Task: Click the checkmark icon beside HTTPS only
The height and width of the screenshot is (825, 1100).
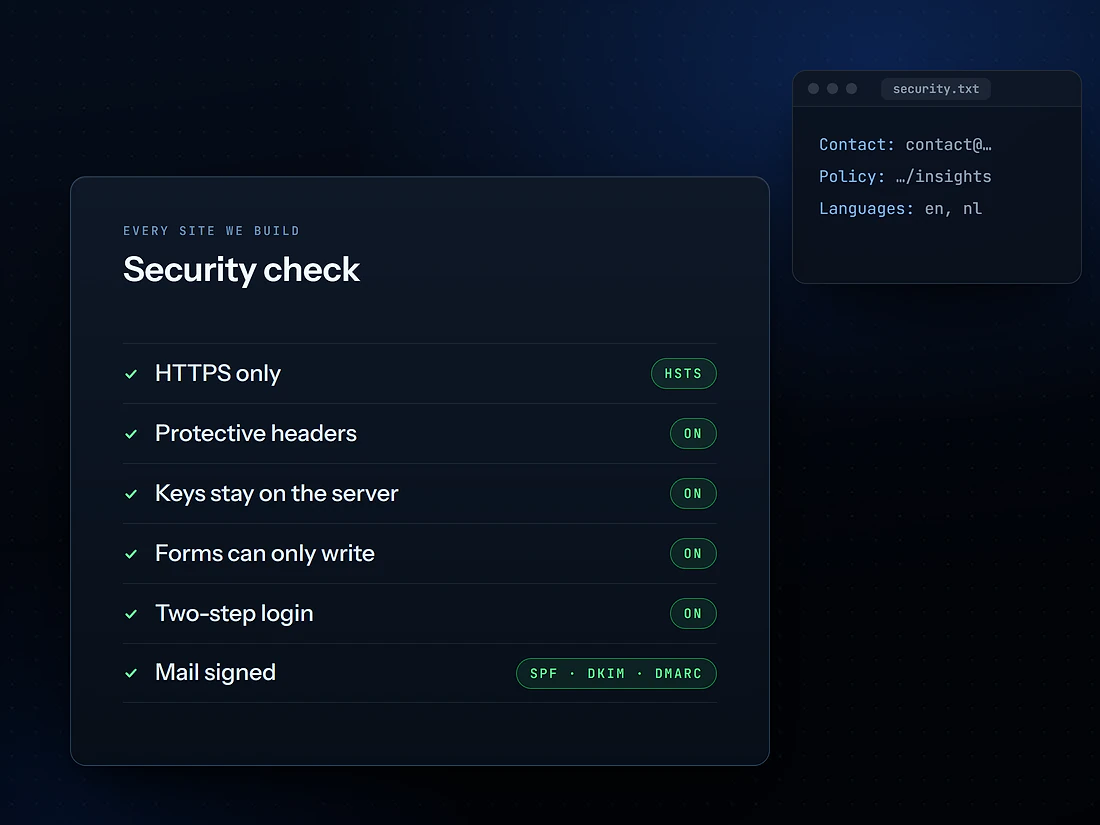Action: pos(131,374)
